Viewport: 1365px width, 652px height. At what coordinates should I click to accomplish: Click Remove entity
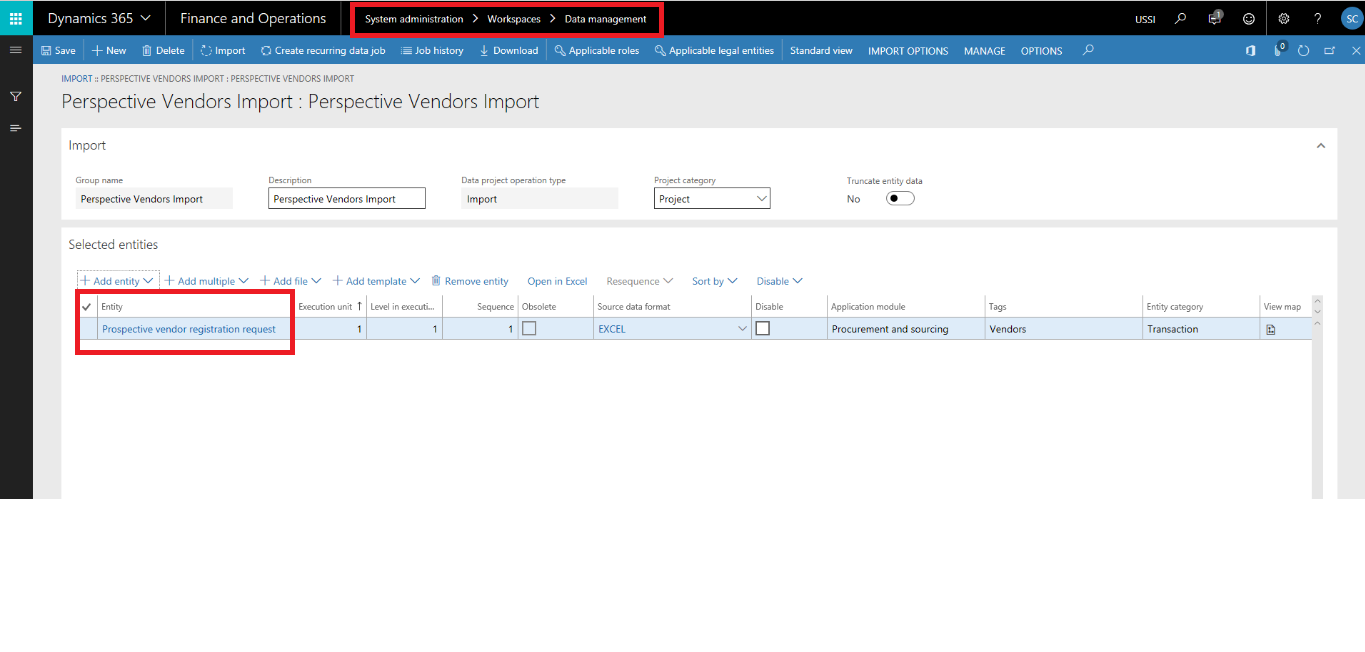(x=470, y=281)
